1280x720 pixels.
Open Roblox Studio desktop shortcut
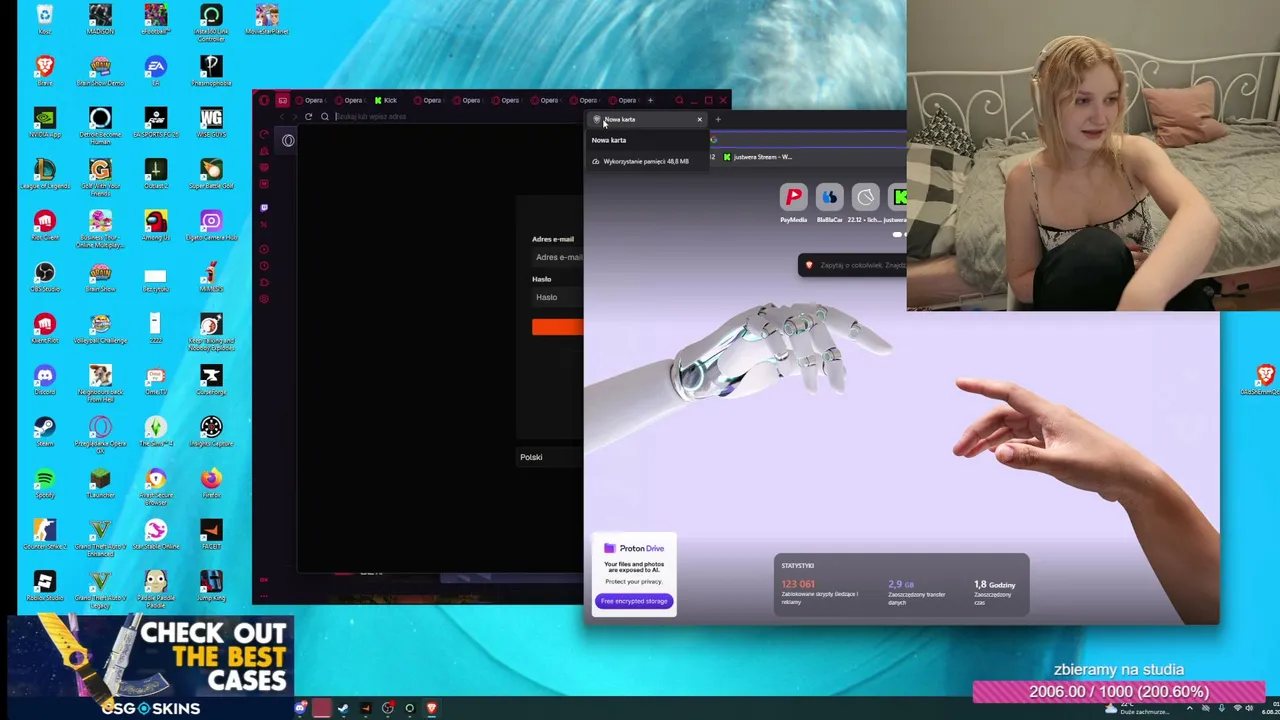(44, 587)
